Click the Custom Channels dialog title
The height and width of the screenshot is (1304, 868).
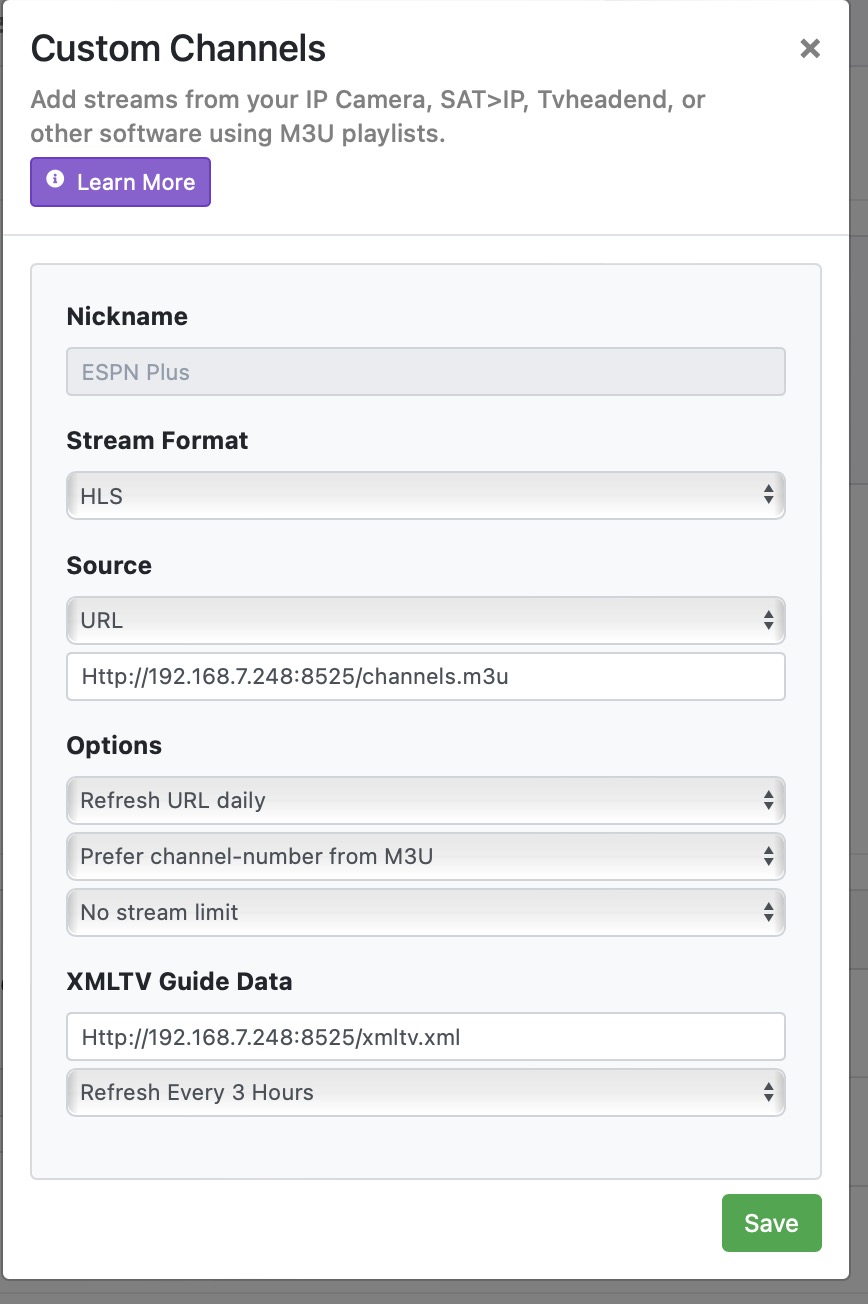click(178, 48)
